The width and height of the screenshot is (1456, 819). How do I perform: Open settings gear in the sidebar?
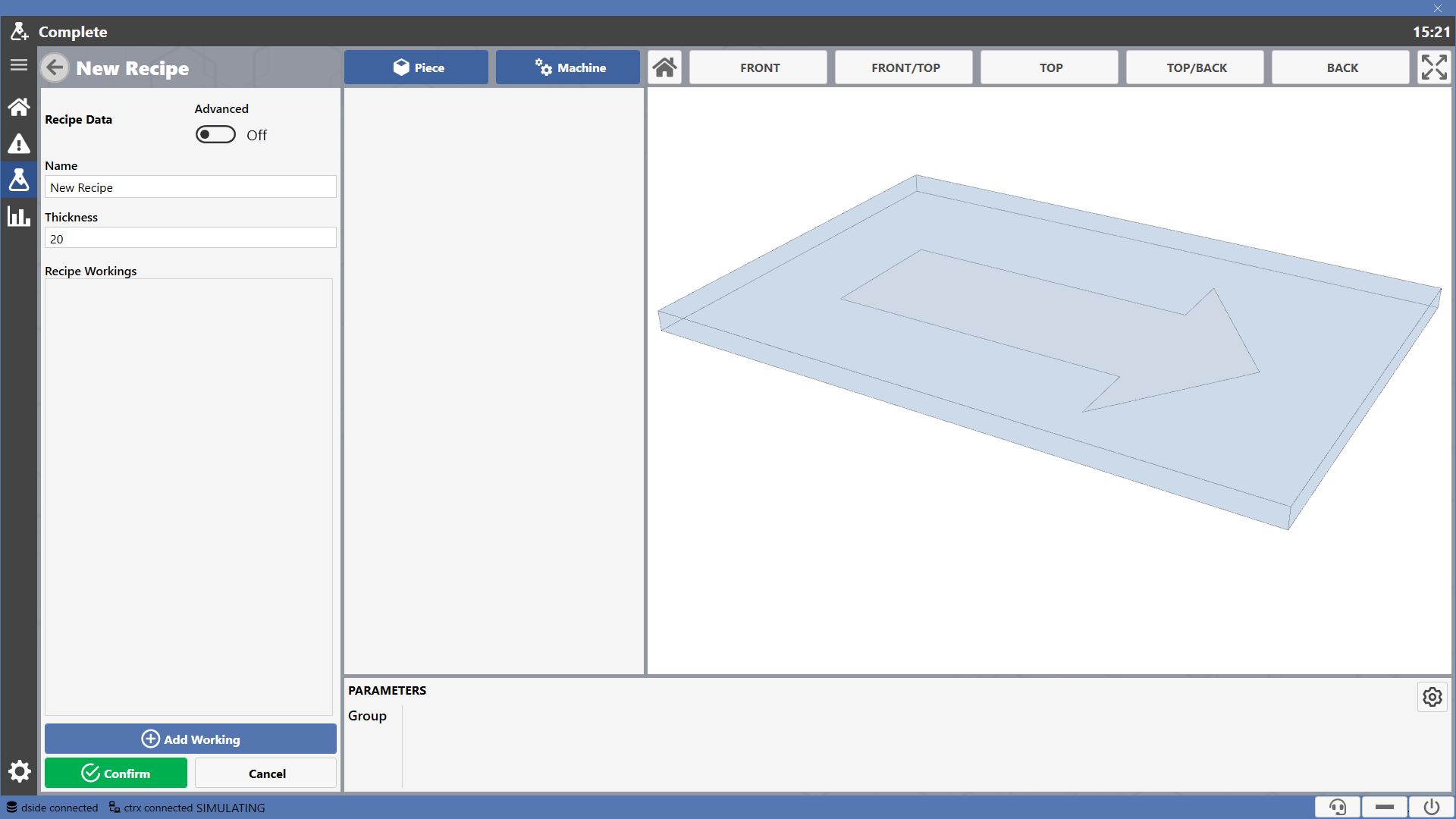click(19, 771)
